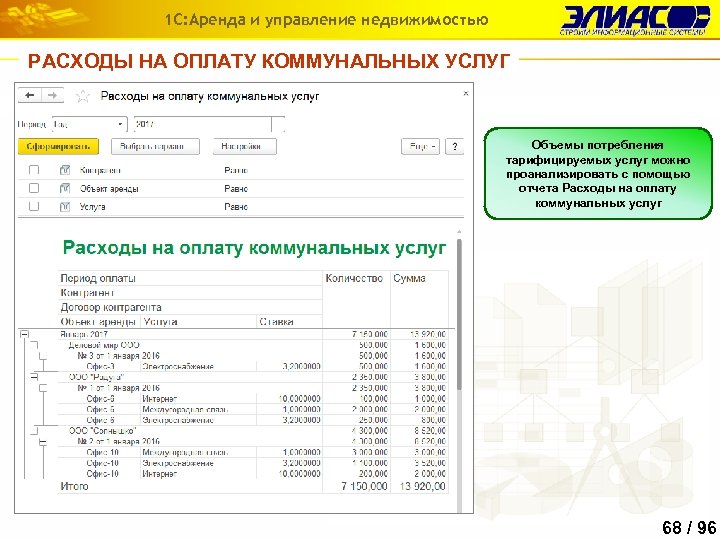
Task: Select Электроснабжение in the Офис-6 rows
Action: click(178, 420)
